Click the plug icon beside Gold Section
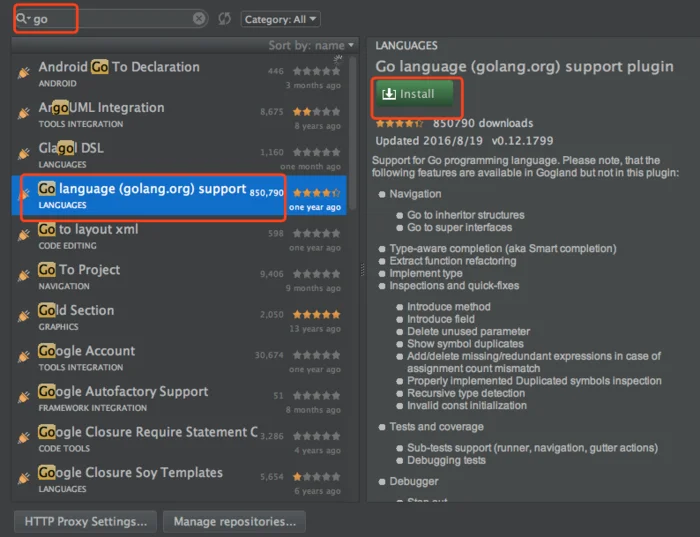 (24, 316)
